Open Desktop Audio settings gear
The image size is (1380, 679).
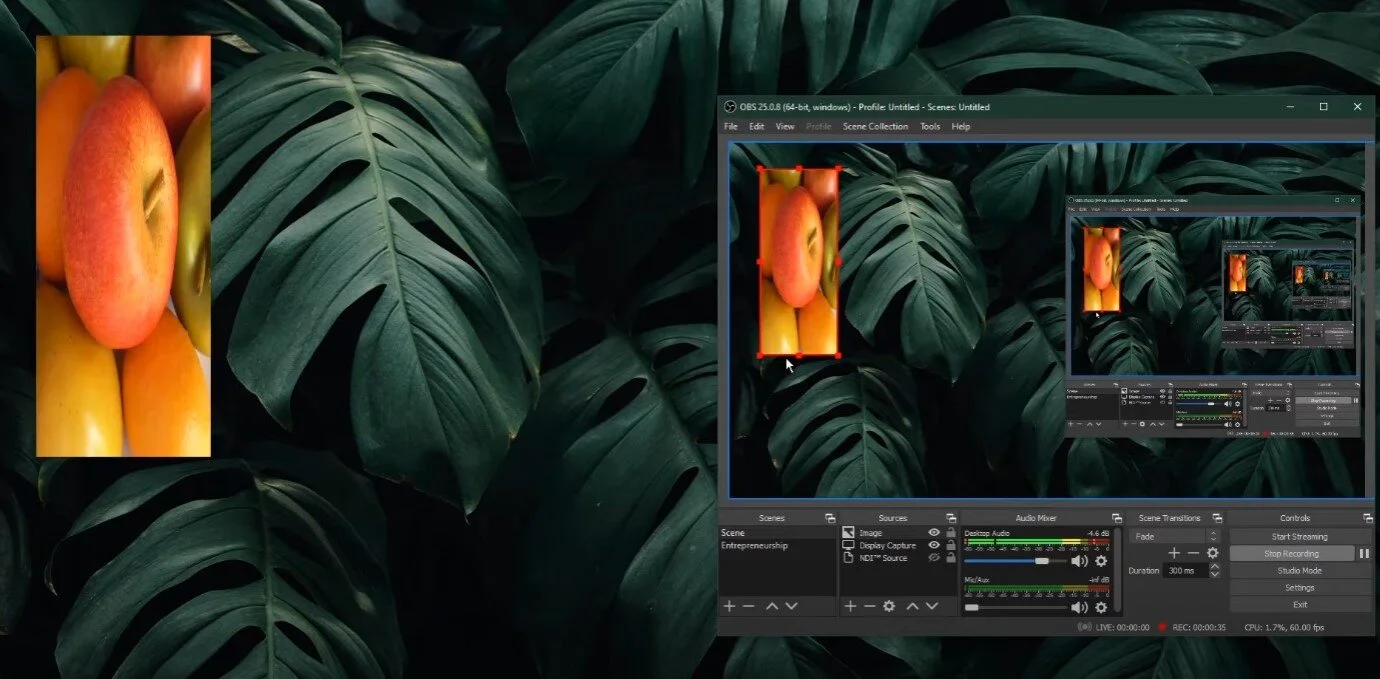1101,561
